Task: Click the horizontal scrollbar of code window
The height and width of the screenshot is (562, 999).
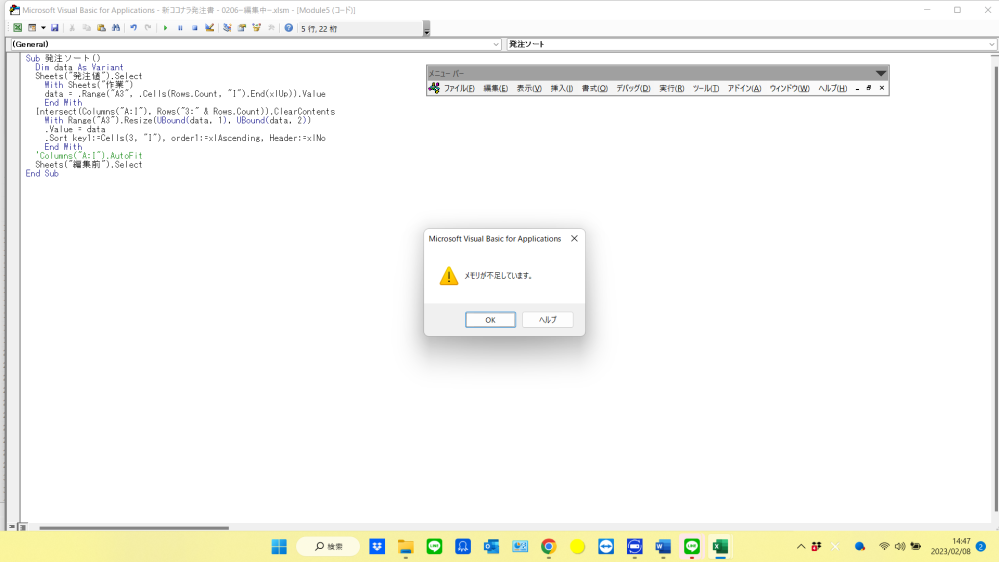Action: tap(120, 527)
